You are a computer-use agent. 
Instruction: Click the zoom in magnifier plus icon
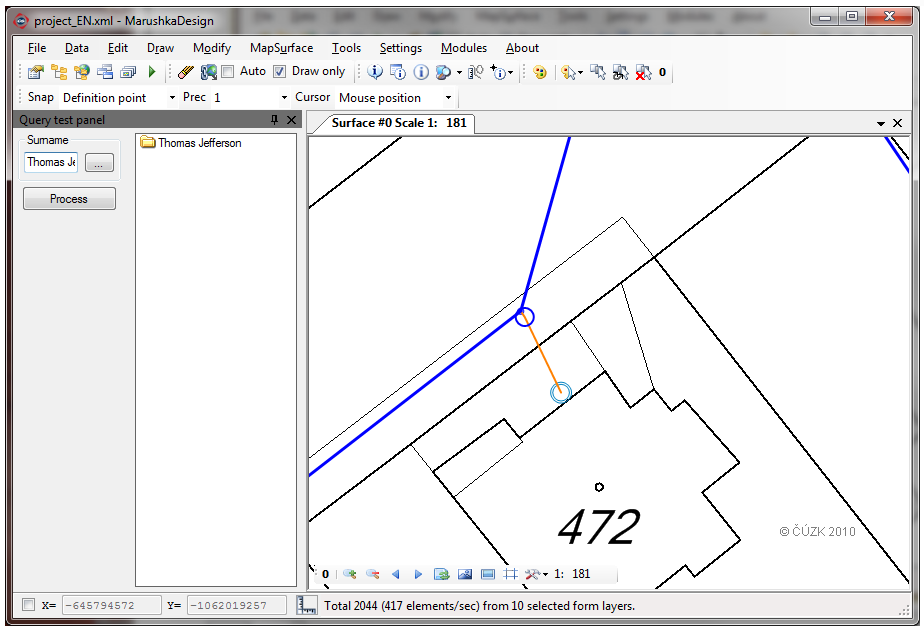(349, 574)
